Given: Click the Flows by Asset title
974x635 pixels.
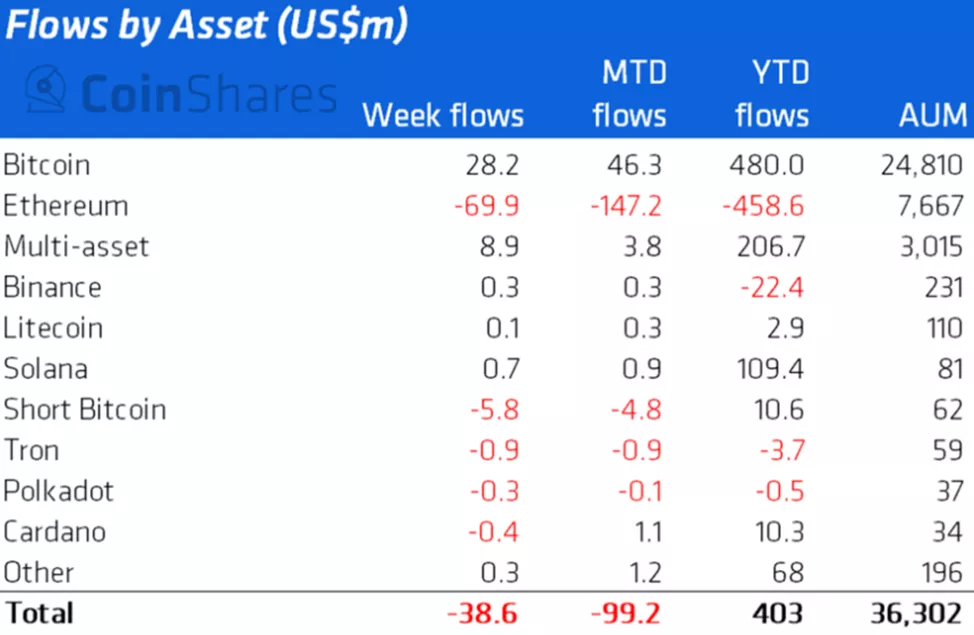Looking at the screenshot, I should [206, 27].
